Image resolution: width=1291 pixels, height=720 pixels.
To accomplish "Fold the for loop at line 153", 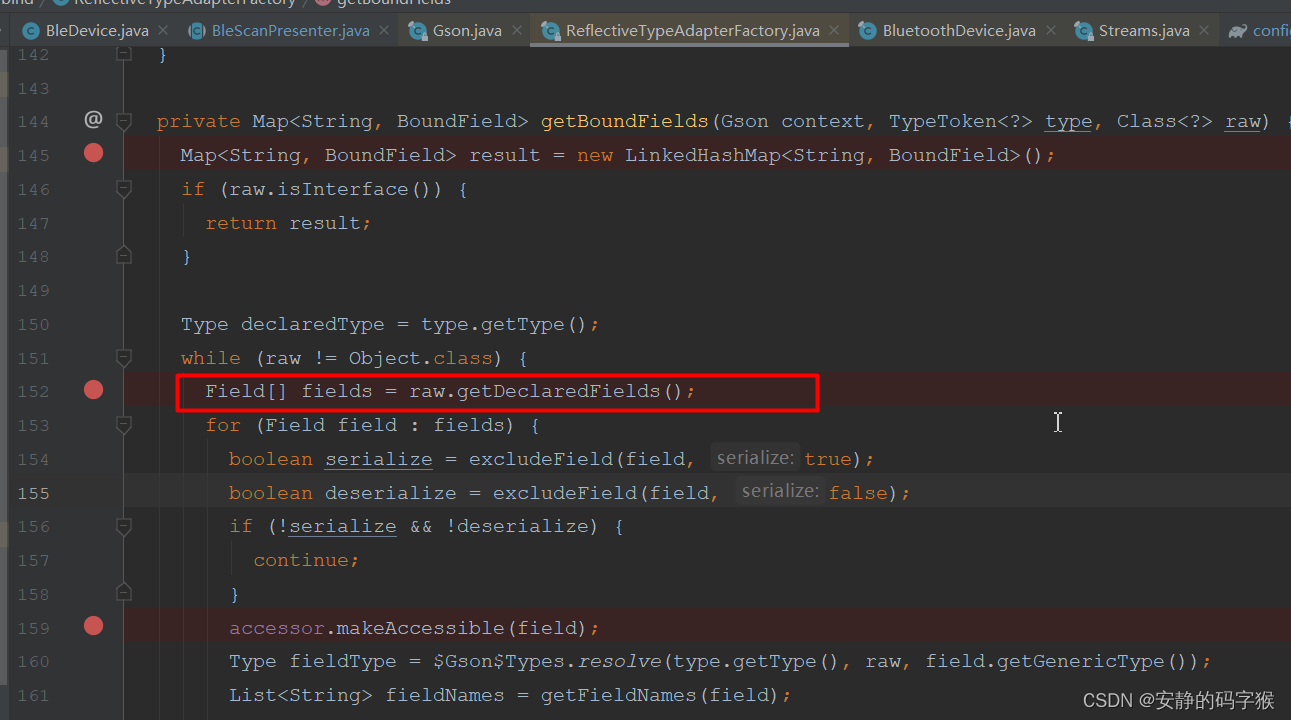I will pyautogui.click(x=124, y=424).
